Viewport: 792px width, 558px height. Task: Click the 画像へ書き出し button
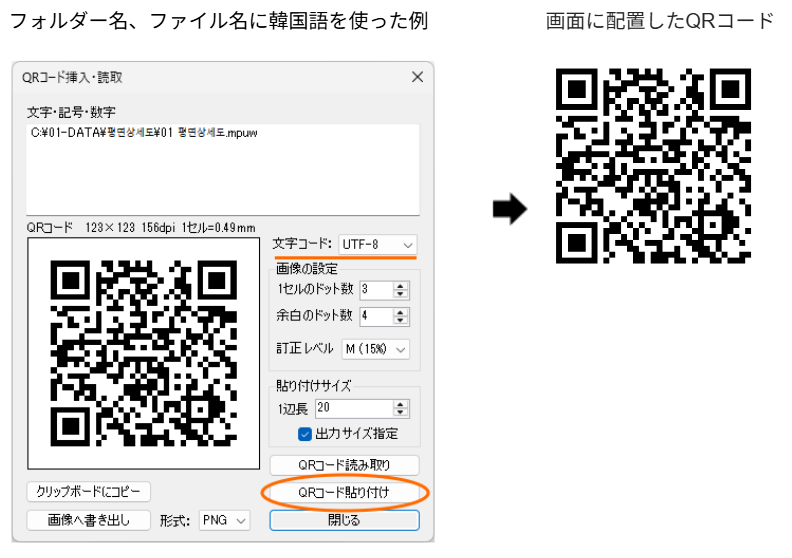coord(88,520)
